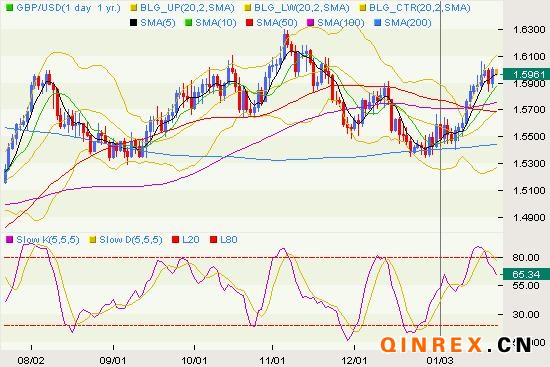Click the red L80 legend swatch
The image size is (550, 367).
[213, 240]
